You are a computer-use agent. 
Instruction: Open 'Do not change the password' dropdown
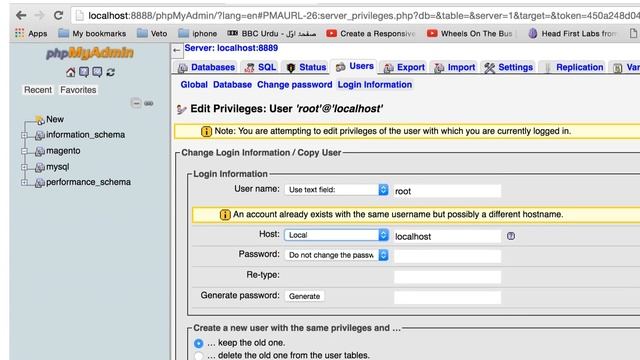[336, 255]
